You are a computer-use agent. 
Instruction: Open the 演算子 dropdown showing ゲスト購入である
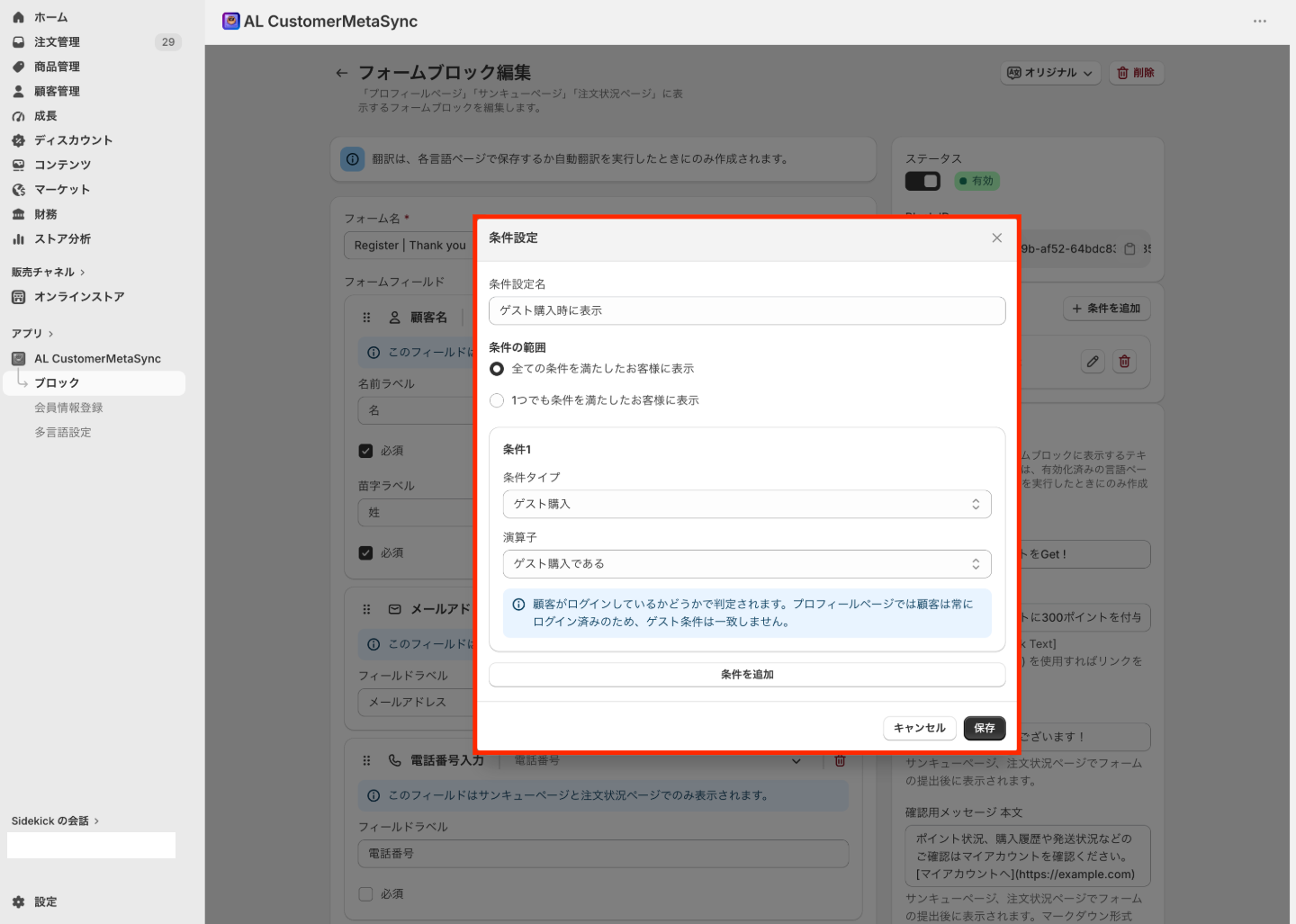pos(747,564)
